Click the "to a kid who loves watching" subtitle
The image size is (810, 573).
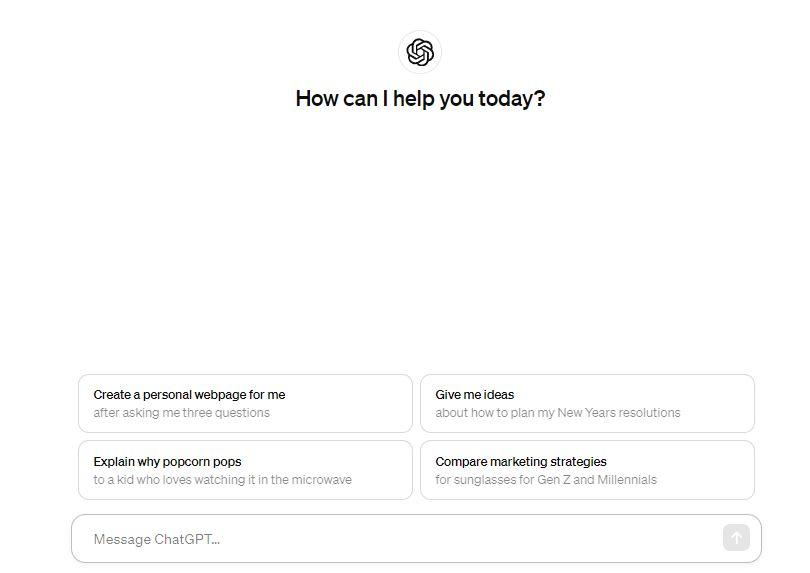tap(222, 480)
